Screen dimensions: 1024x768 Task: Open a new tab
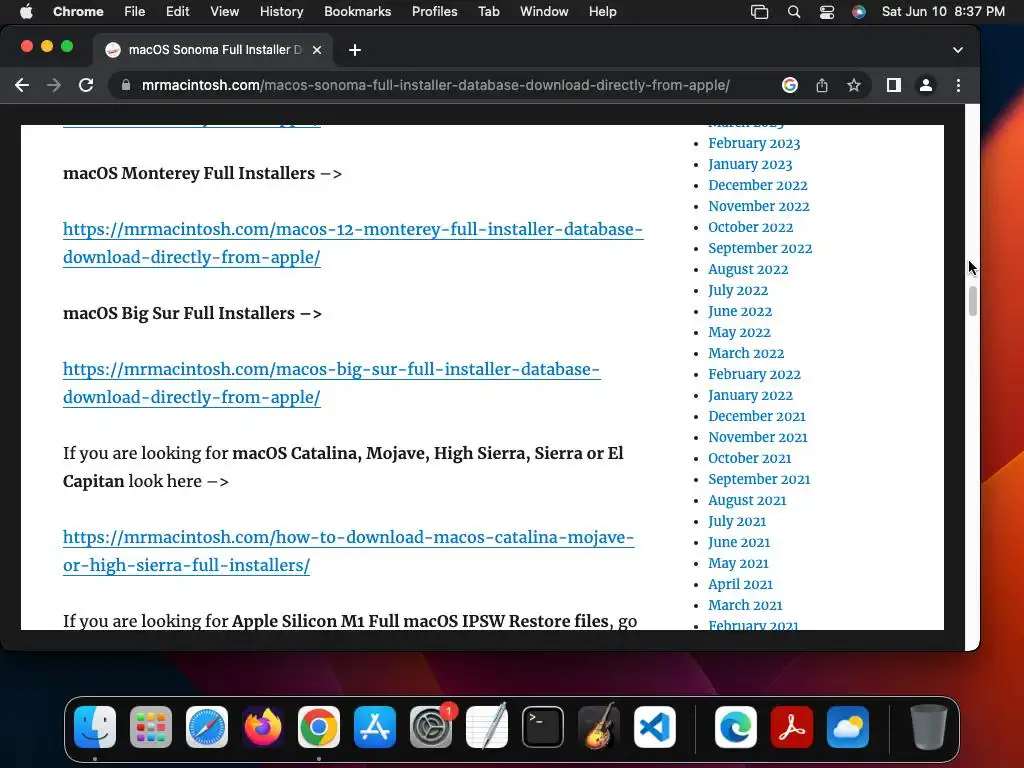[355, 50]
